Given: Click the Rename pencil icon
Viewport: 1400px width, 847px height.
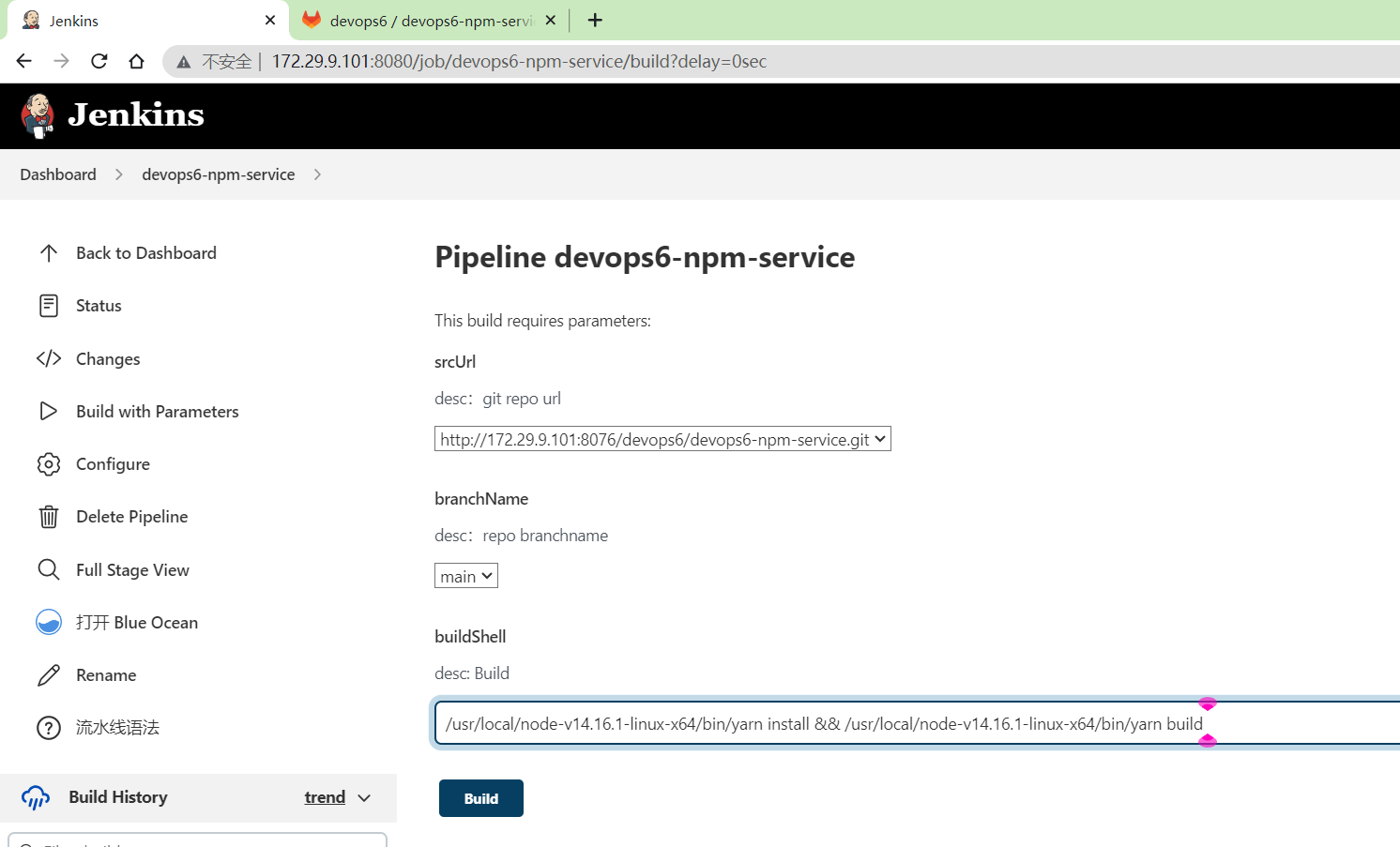Looking at the screenshot, I should 49,675.
